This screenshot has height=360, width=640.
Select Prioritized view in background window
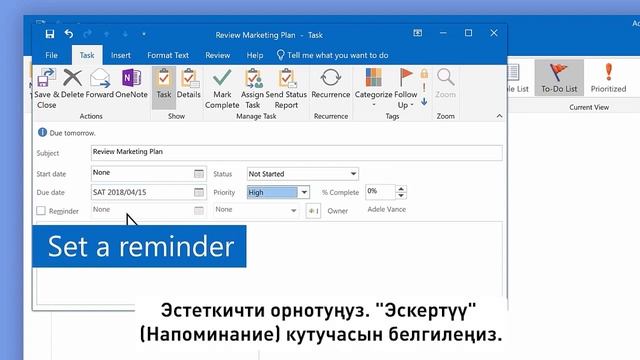(608, 78)
